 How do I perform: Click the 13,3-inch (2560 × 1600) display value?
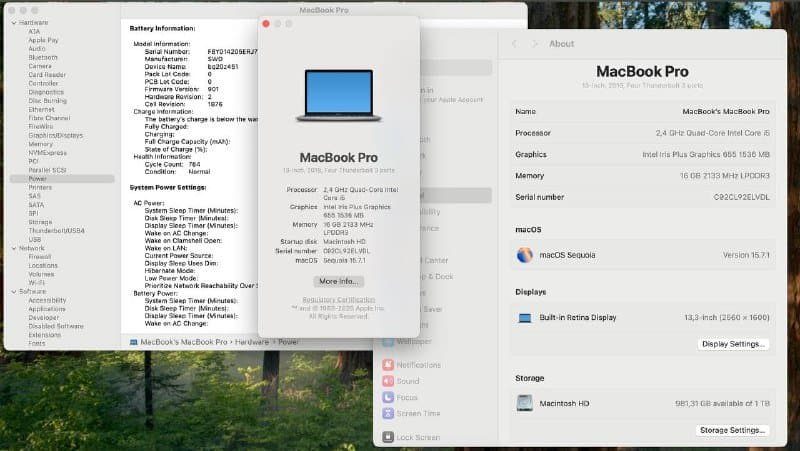(727, 317)
